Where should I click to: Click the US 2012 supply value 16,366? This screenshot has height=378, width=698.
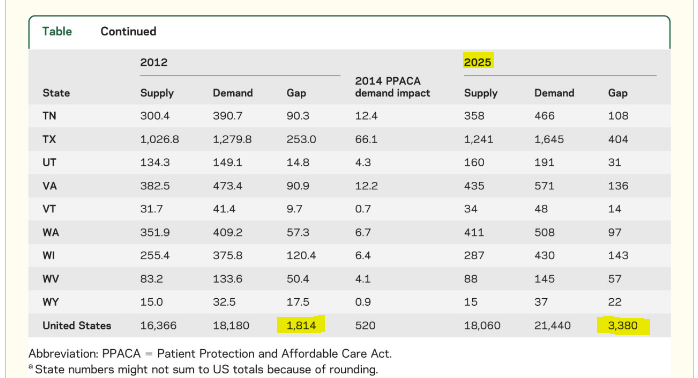coord(158,325)
